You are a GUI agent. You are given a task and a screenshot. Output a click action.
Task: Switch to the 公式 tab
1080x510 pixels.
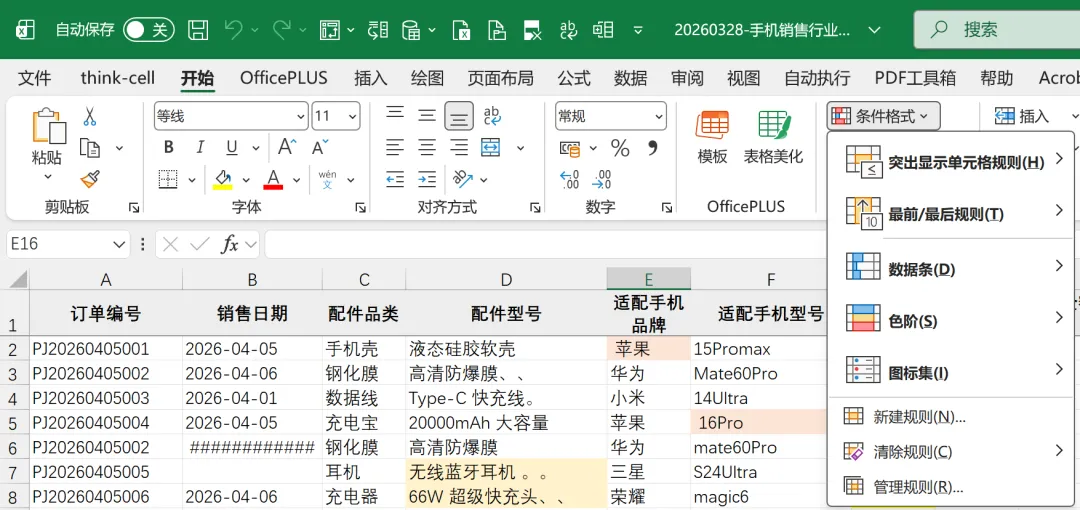[574, 78]
